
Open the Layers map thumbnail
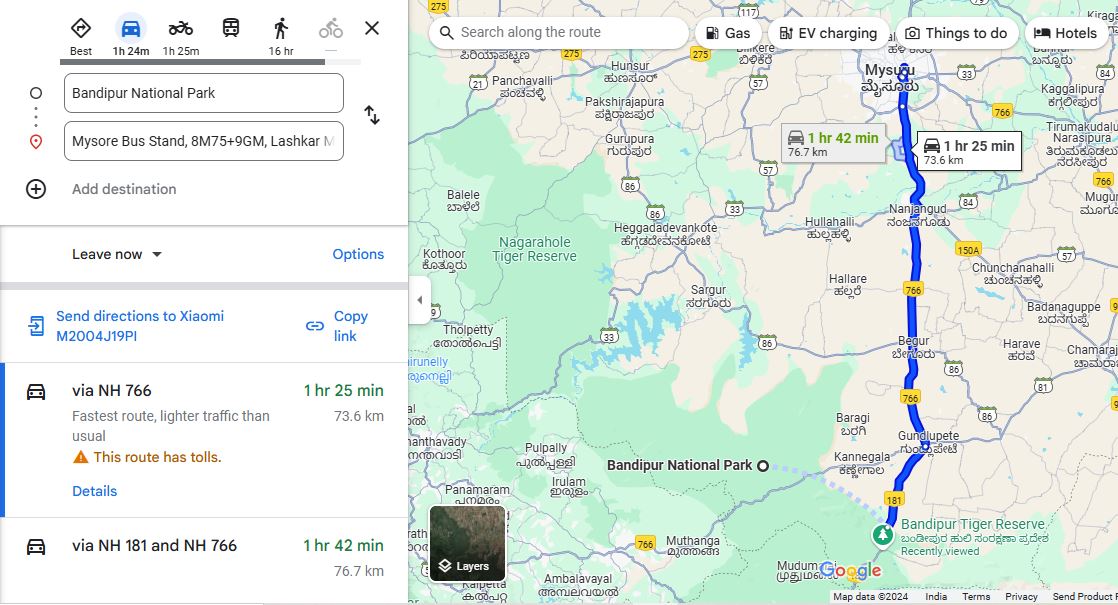click(x=468, y=543)
